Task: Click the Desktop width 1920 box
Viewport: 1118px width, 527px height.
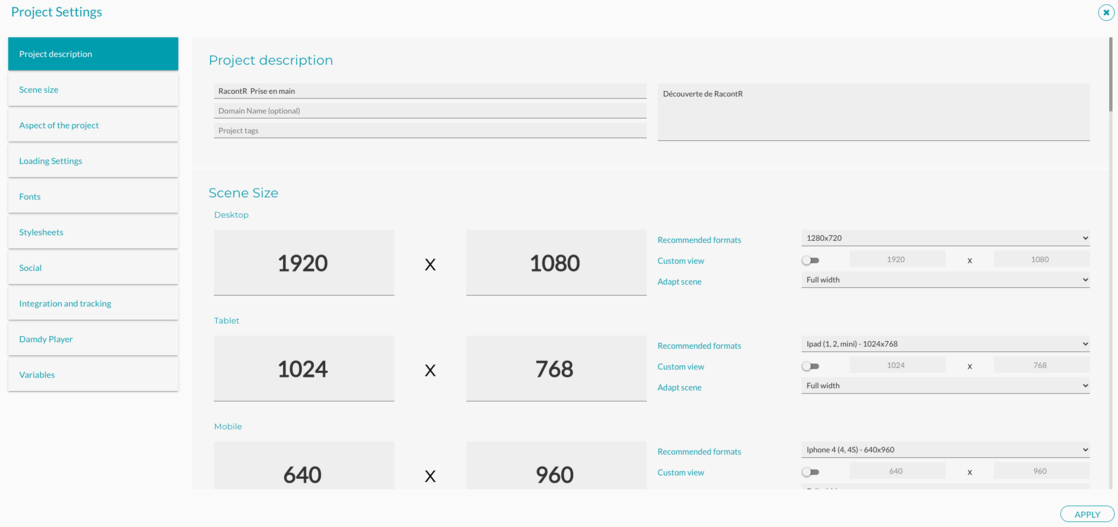Action: (303, 263)
